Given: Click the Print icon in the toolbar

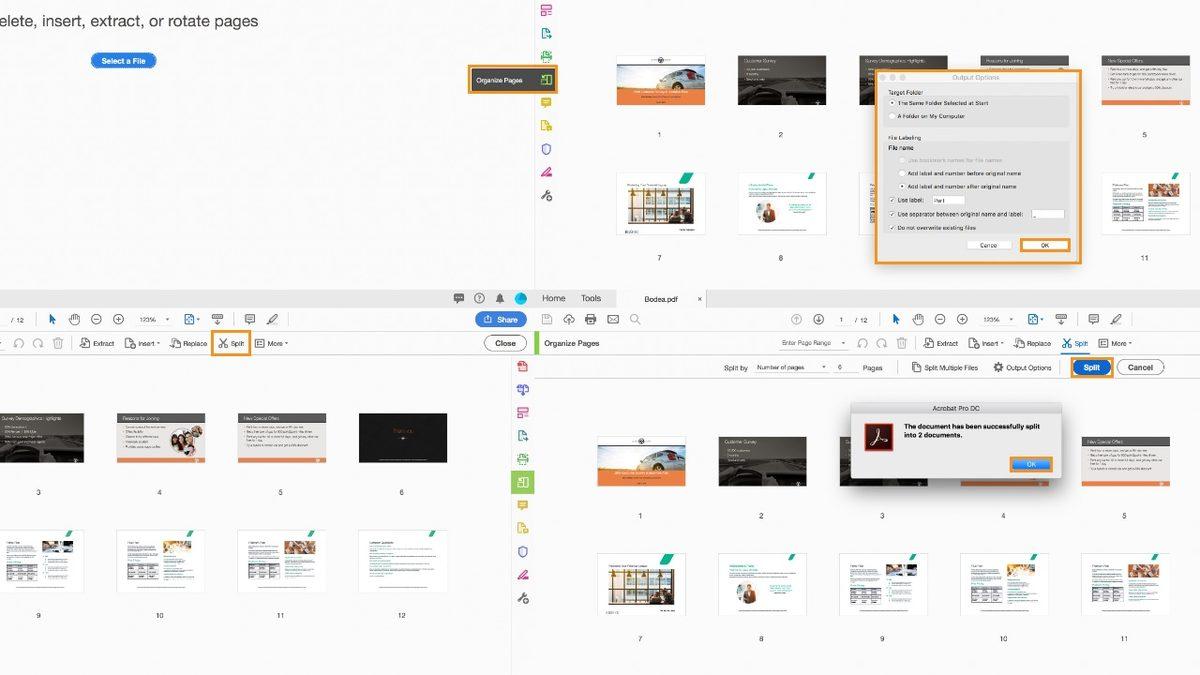Looking at the screenshot, I should point(590,318).
